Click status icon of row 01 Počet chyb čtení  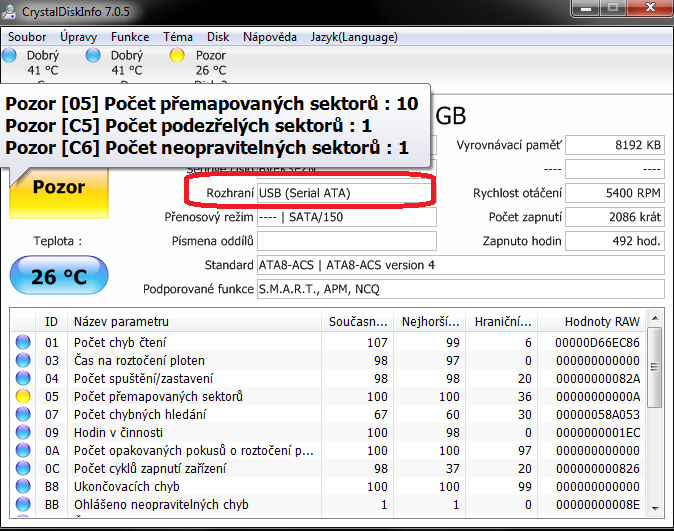[x=23, y=342]
